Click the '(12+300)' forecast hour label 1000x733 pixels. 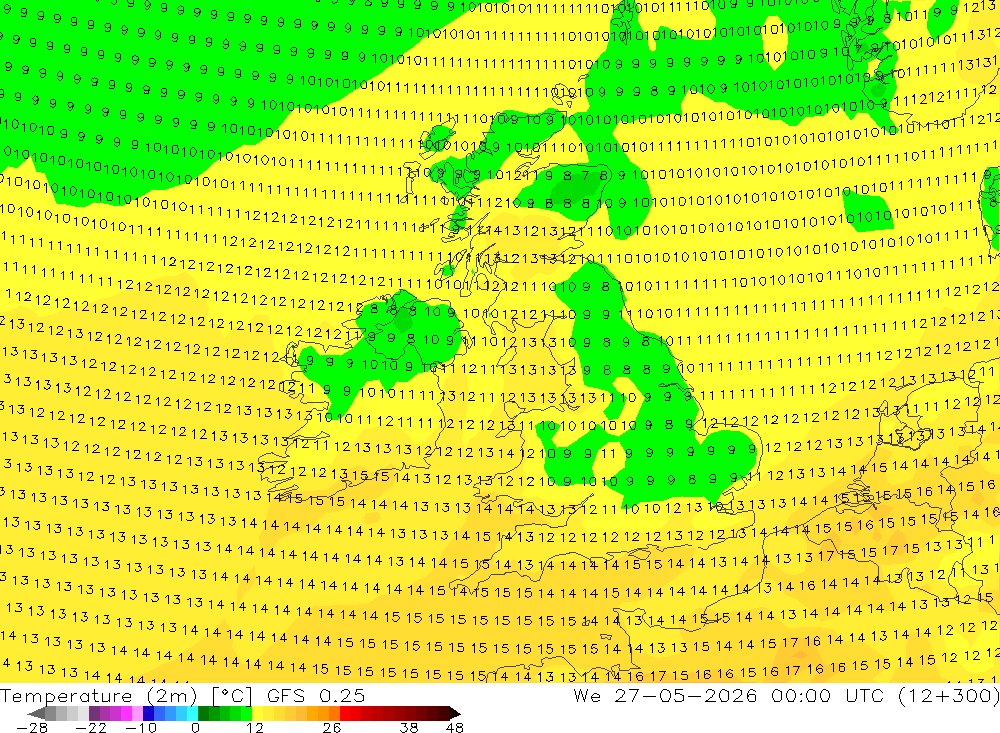pyautogui.click(x=949, y=695)
